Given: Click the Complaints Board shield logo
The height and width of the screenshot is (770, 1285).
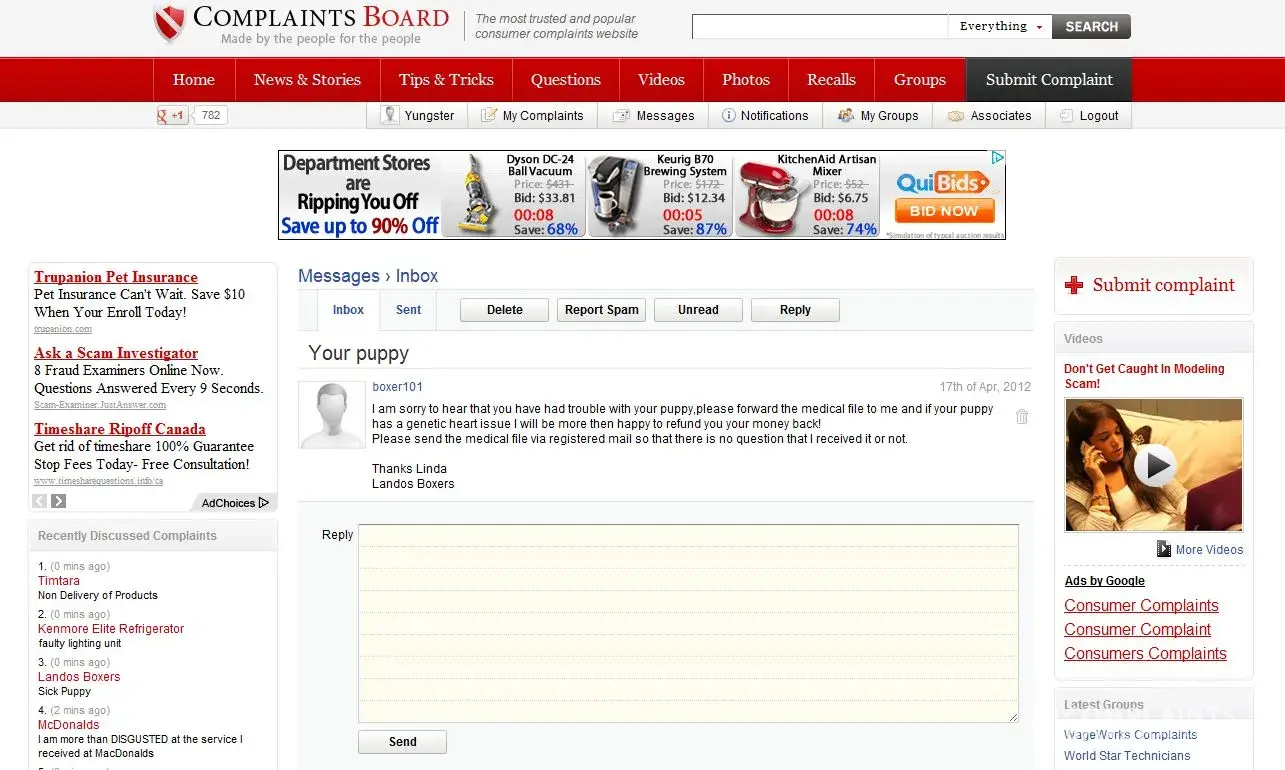Looking at the screenshot, I should coord(170,25).
